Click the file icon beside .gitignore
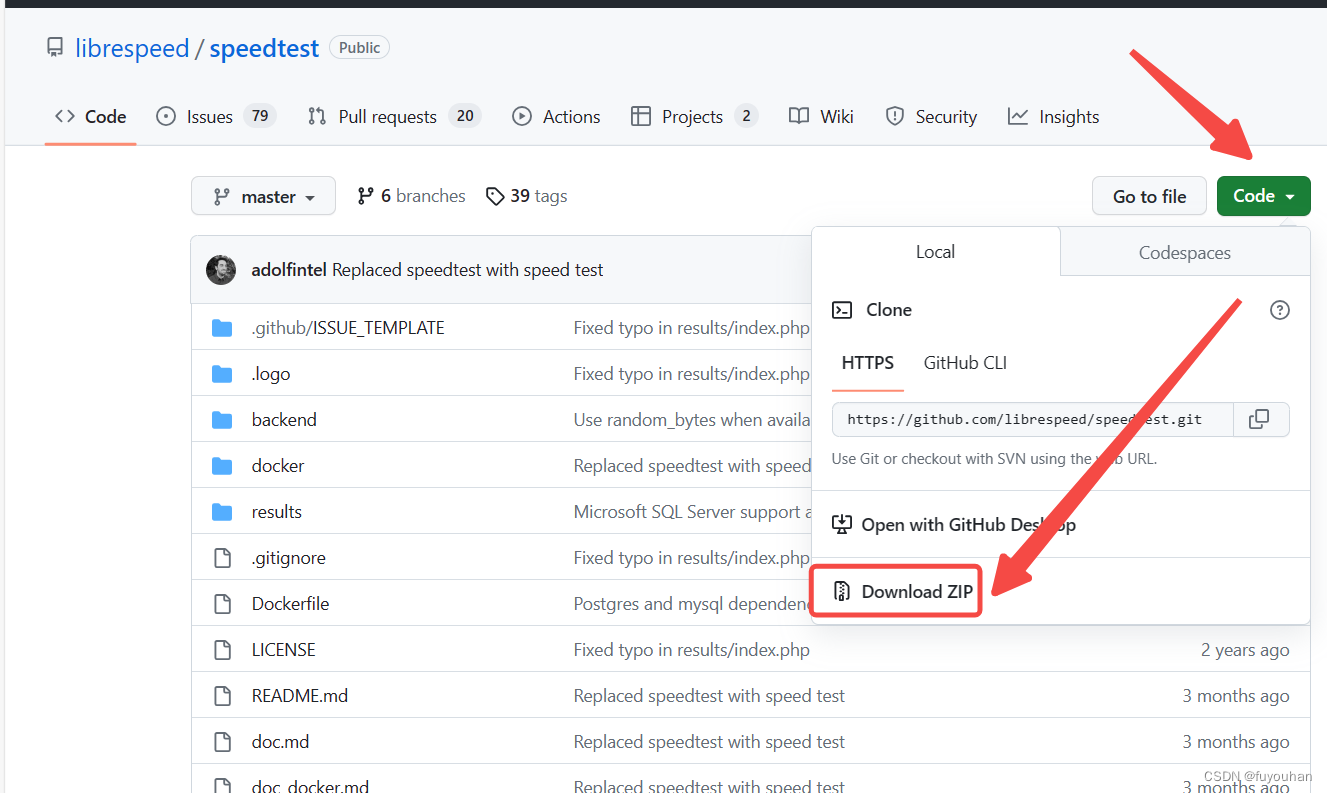This screenshot has height=793, width=1327. pos(223,558)
